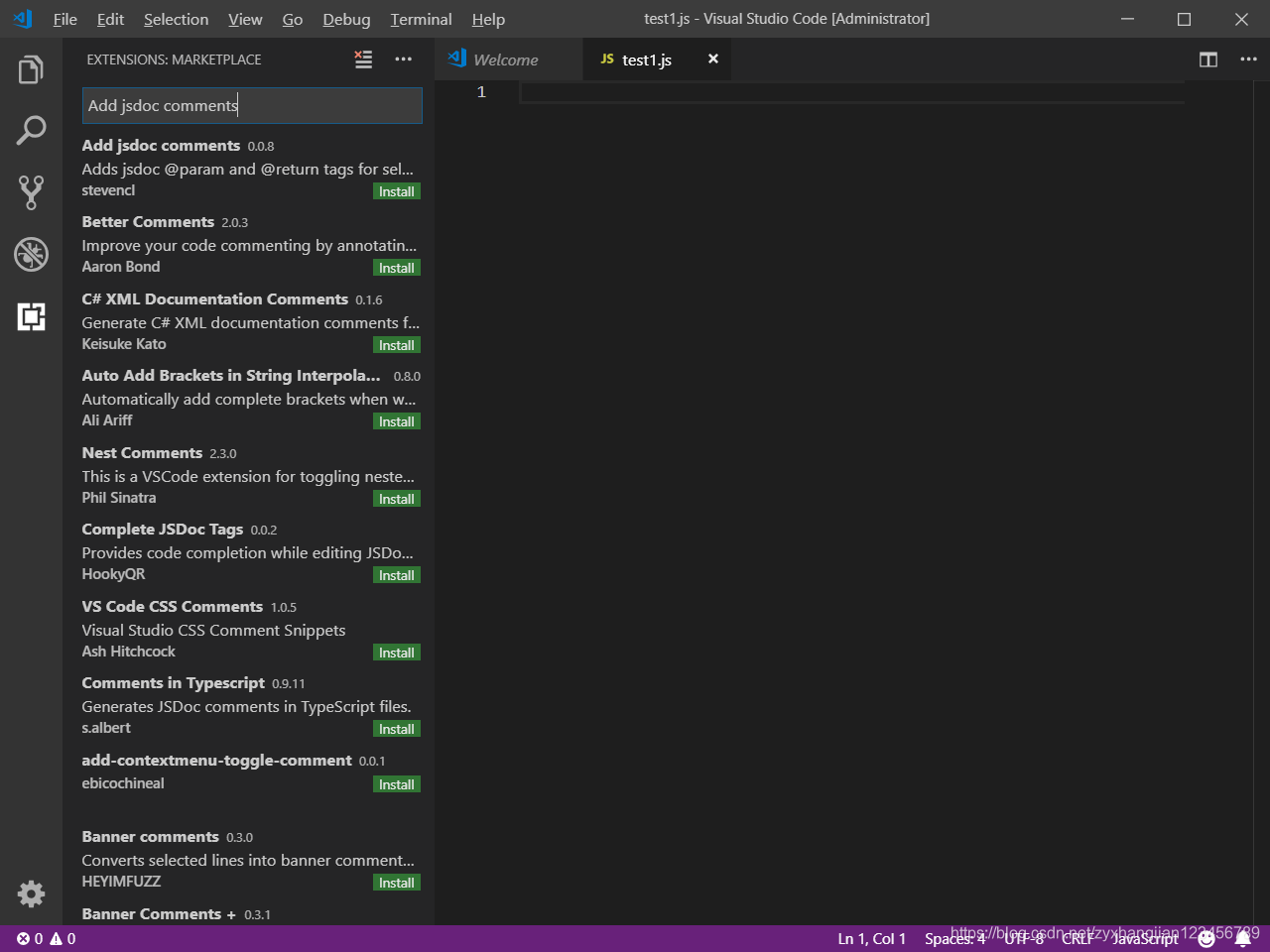
Task: Open notifications bell in status bar
Action: (1242, 938)
